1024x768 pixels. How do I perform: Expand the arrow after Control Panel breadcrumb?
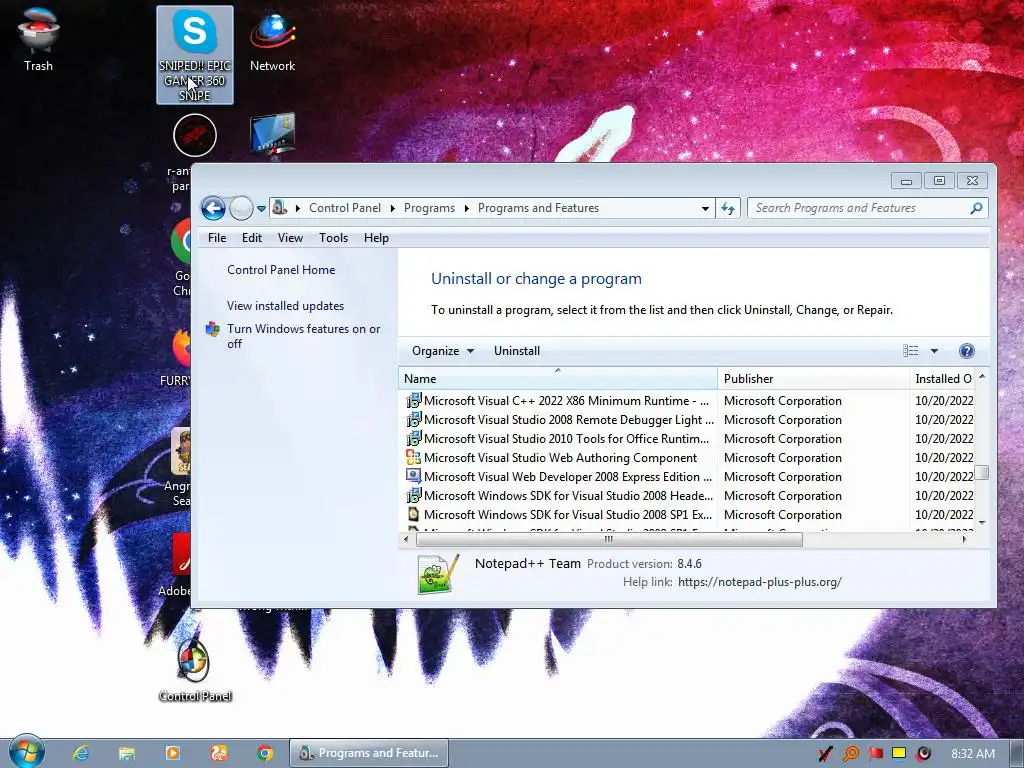point(392,208)
